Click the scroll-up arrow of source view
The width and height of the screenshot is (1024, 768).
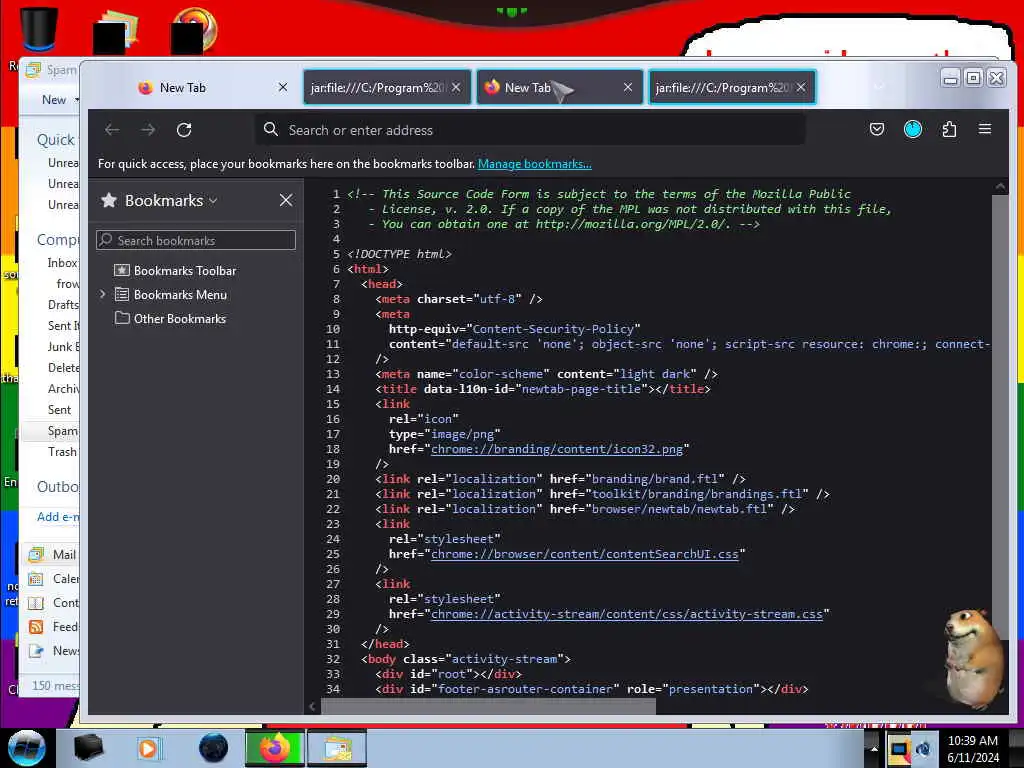coord(1000,187)
